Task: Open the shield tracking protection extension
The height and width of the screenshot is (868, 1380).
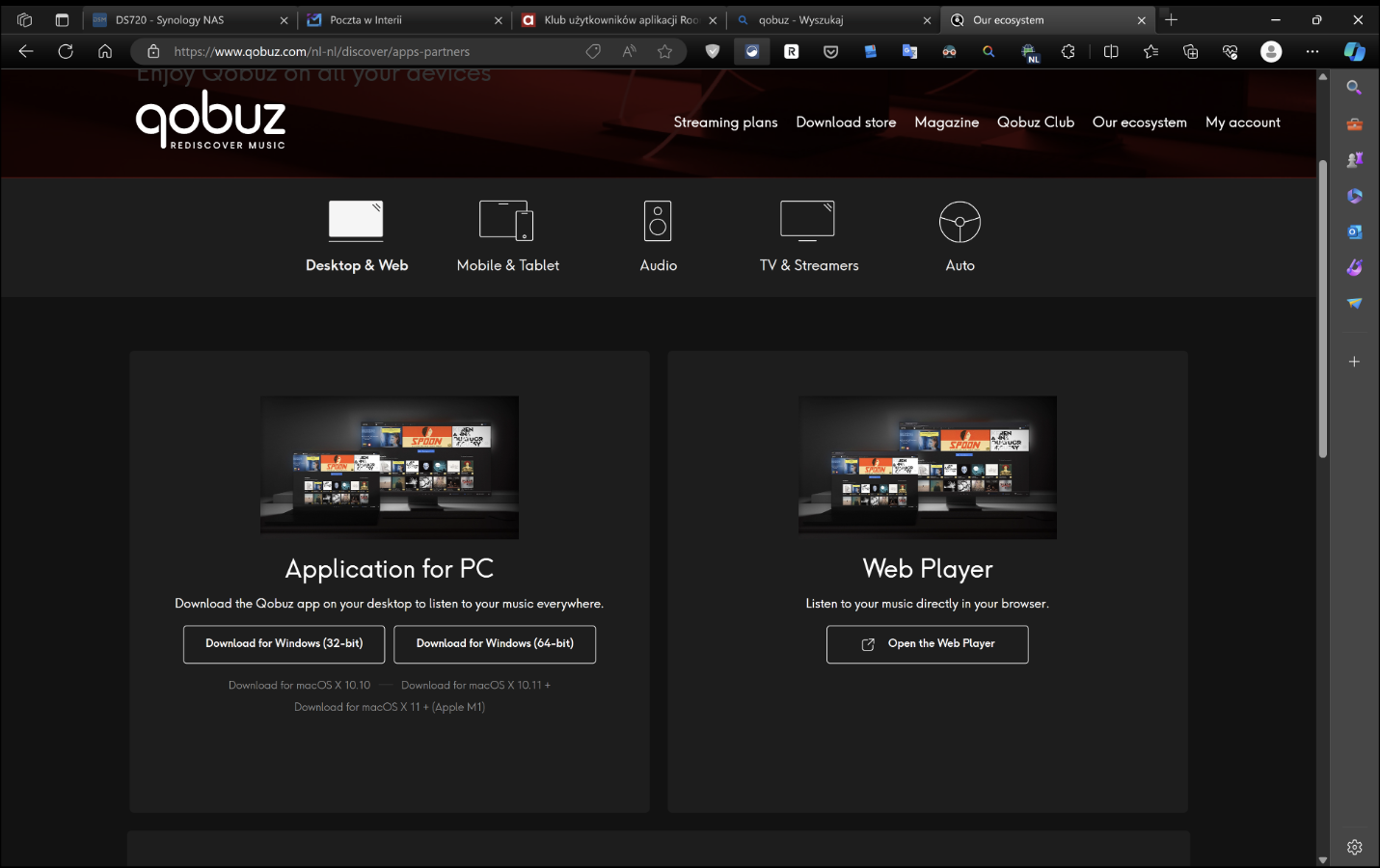Action: coord(713,52)
